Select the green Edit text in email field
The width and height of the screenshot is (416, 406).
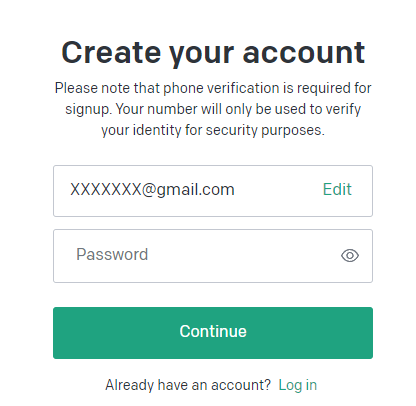337,189
